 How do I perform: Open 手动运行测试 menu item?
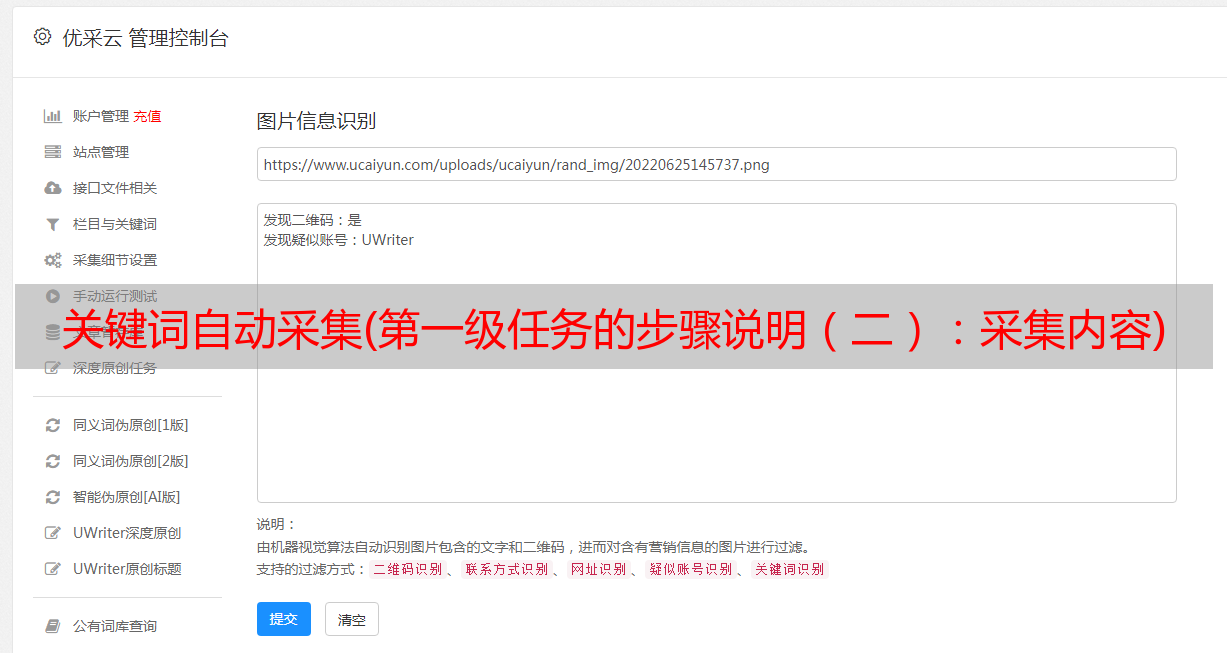[115, 296]
